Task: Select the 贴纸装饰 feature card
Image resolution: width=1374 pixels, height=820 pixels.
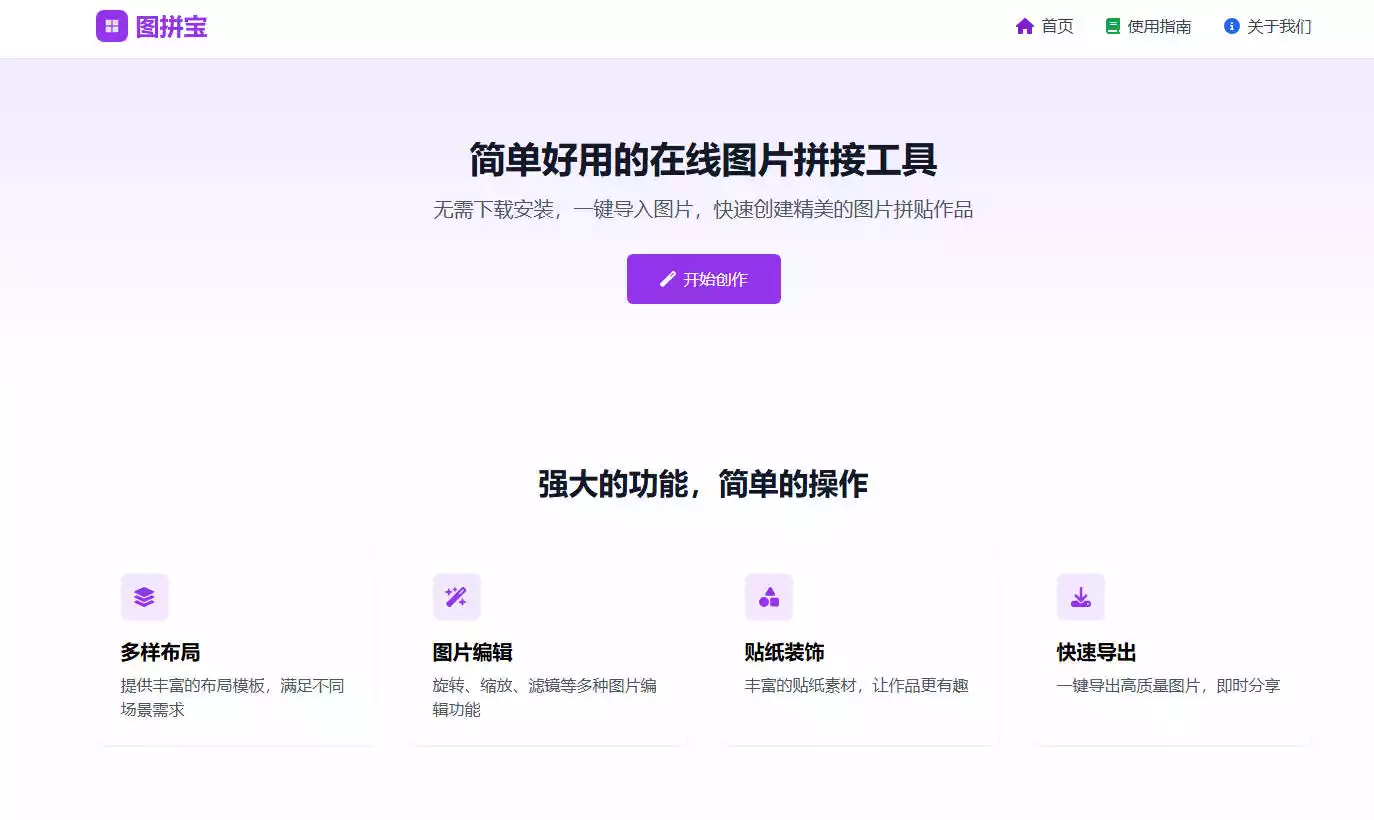Action: tap(860, 650)
